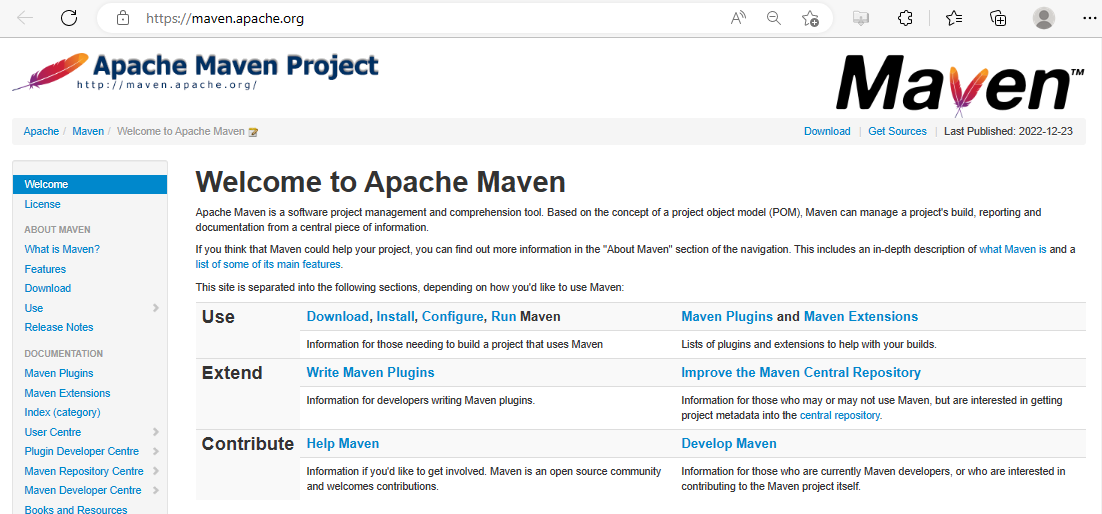Open the Favorites list icon
This screenshot has height=514, width=1102.
[954, 18]
